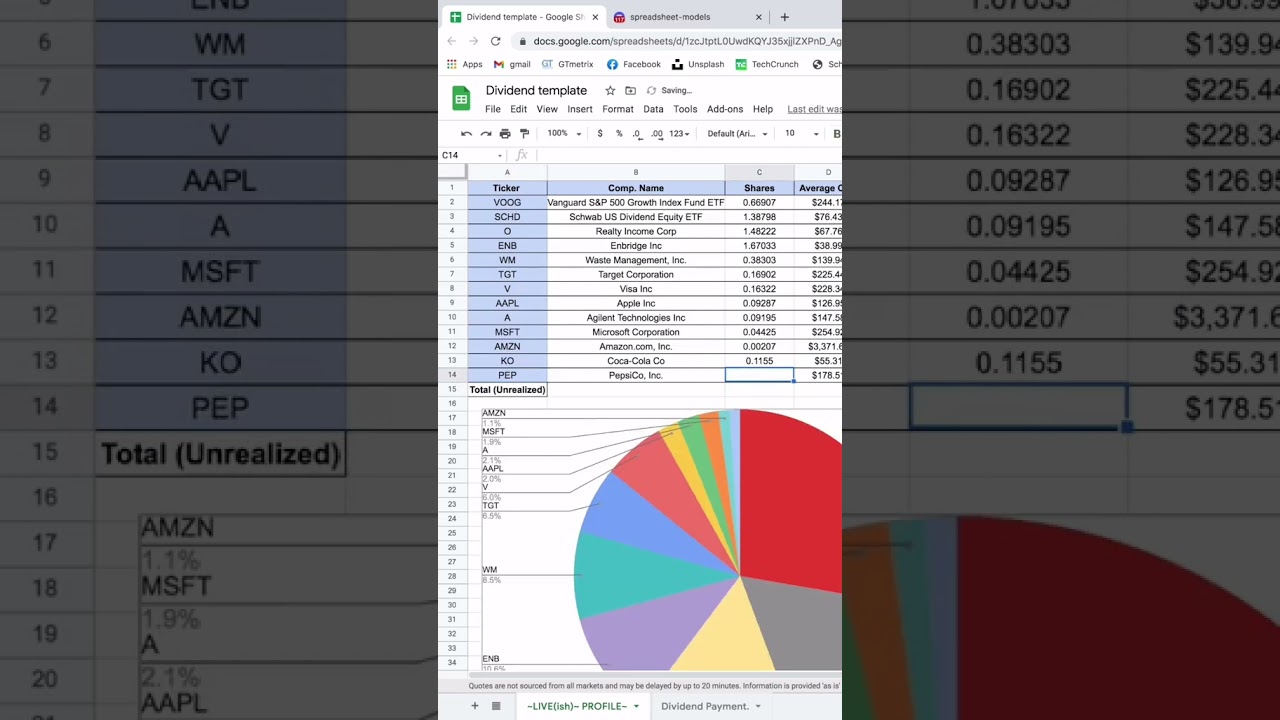Select the PepsiCo, Inc. cell

tap(636, 375)
